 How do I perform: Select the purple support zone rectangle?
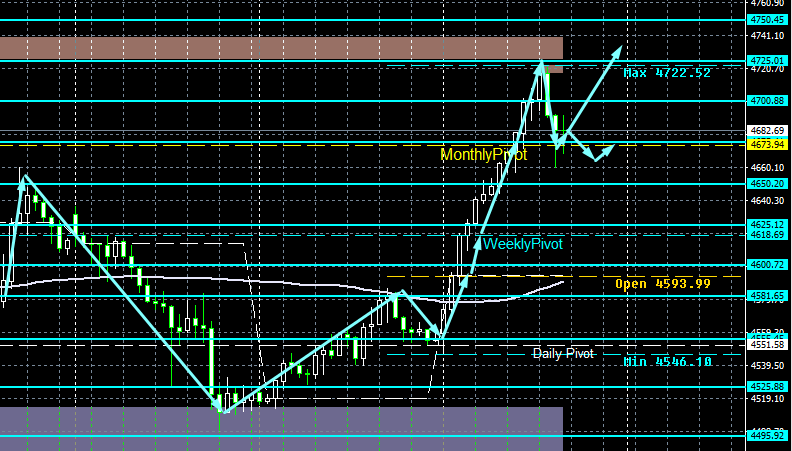281,429
